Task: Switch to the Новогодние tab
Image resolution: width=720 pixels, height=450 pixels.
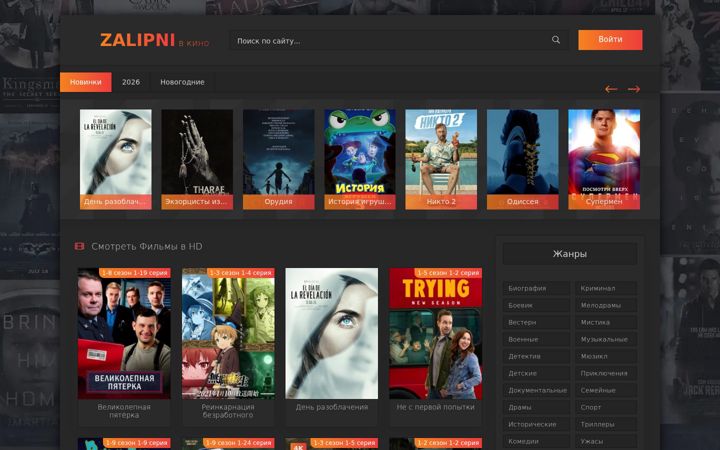Action: click(182, 82)
